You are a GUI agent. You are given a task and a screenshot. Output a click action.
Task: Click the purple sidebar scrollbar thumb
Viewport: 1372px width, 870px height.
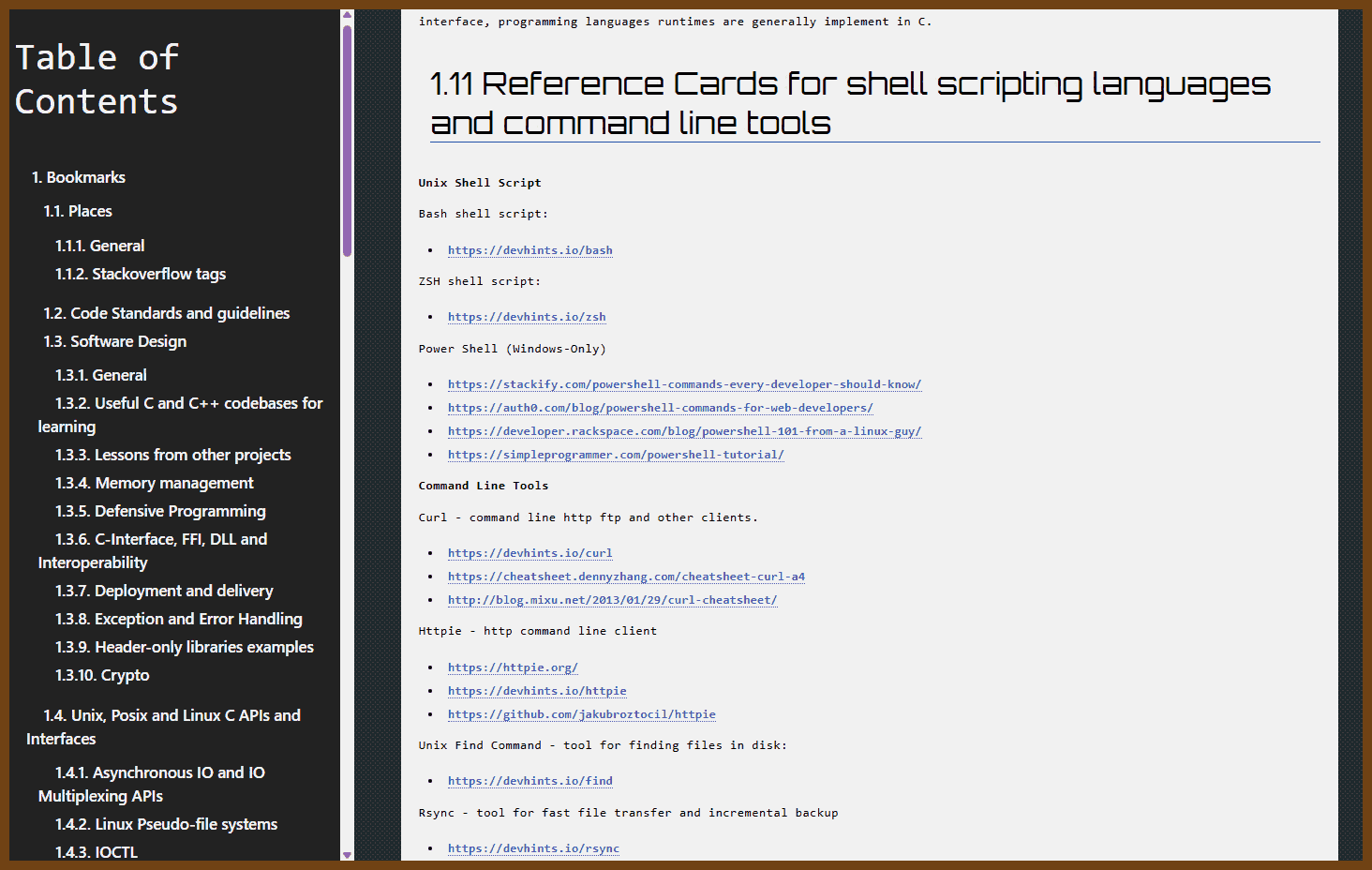[x=347, y=141]
